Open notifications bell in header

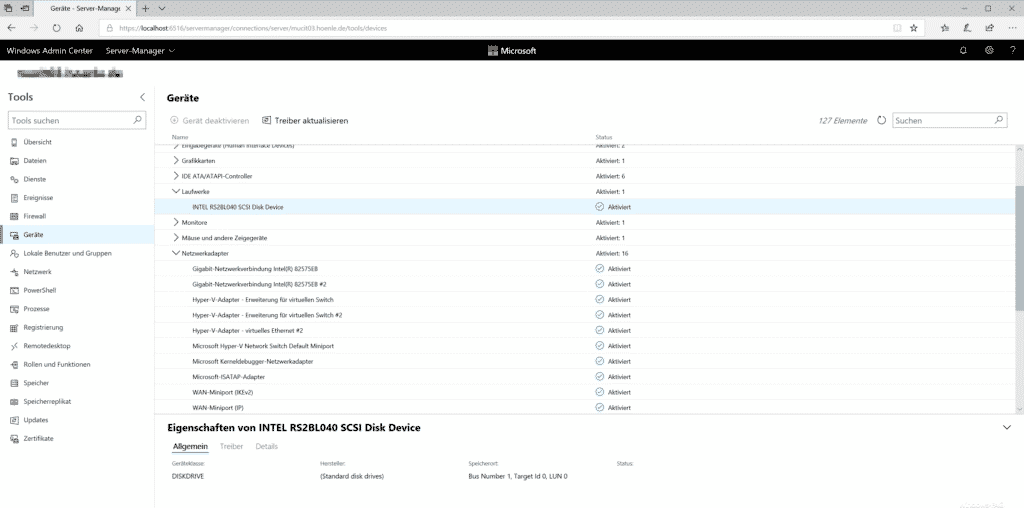pos(963,50)
